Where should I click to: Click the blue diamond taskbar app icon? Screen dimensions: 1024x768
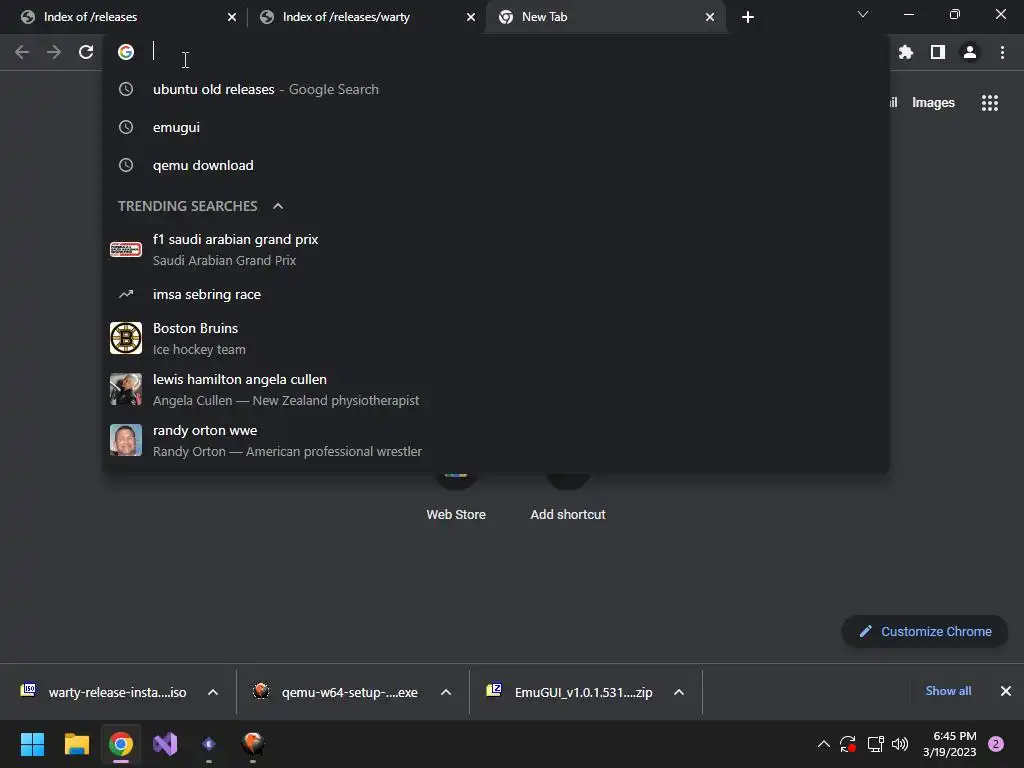[209, 744]
